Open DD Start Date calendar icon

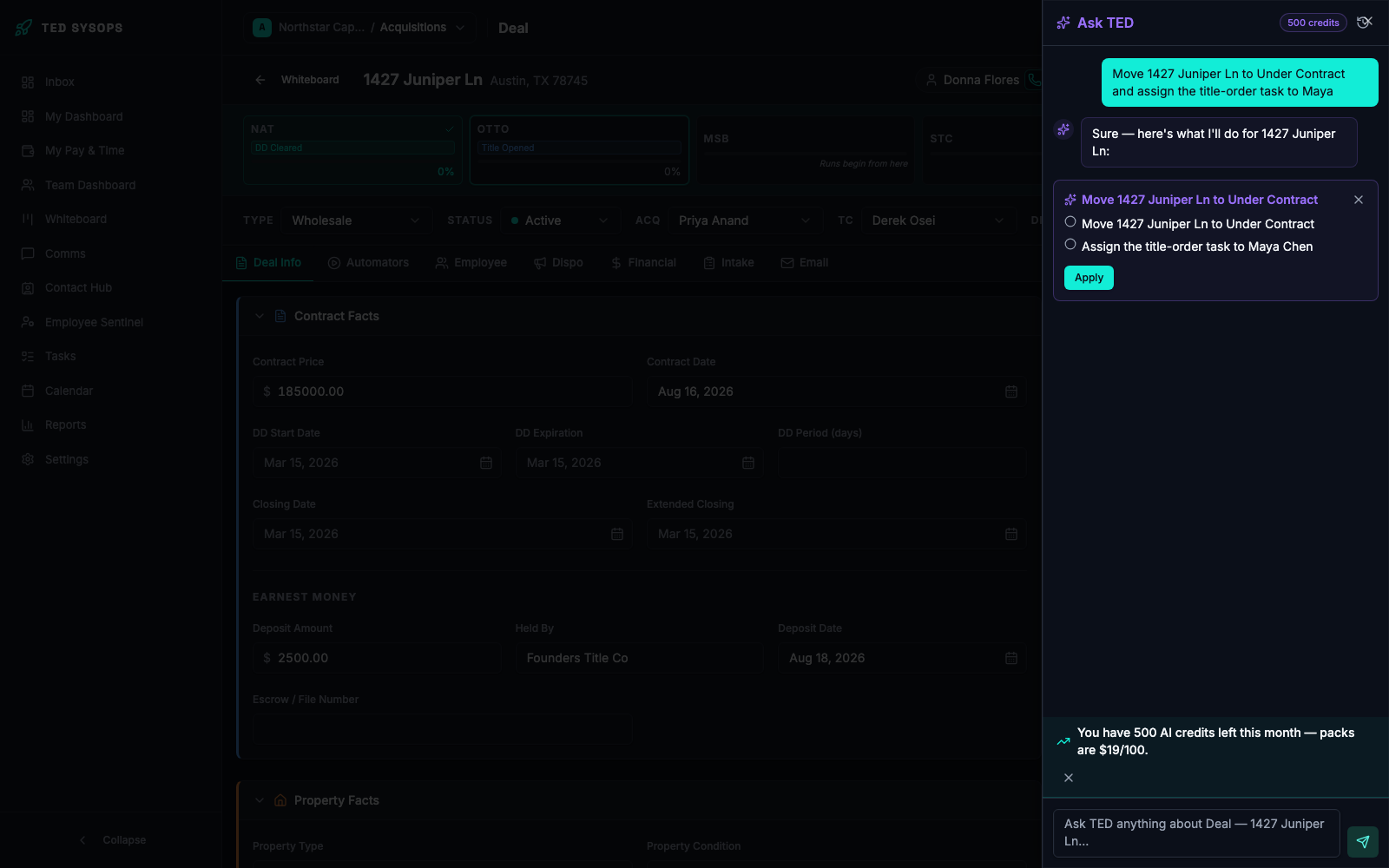[486, 463]
